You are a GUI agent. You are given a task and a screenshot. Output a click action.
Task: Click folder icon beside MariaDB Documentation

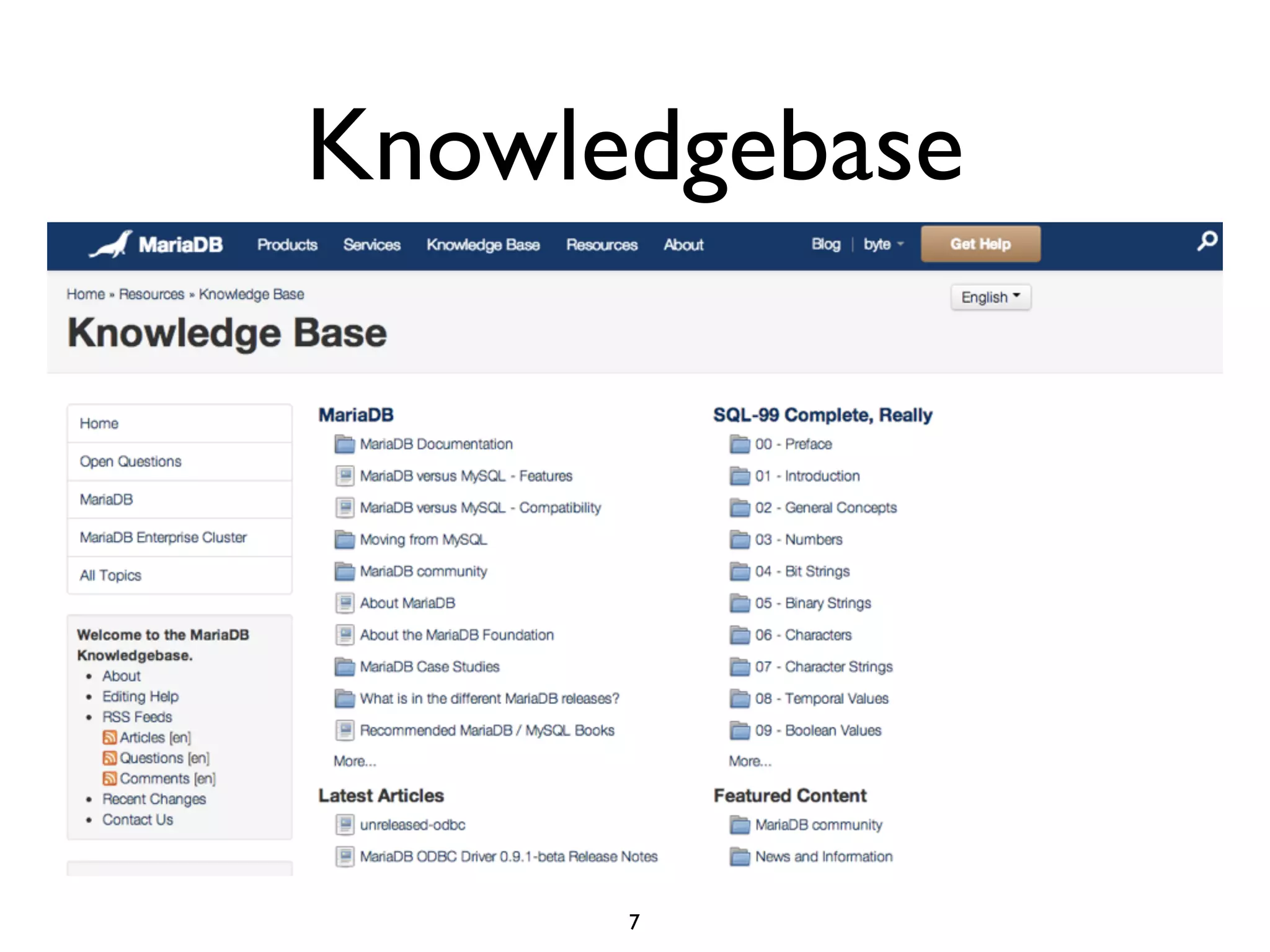[x=344, y=444]
